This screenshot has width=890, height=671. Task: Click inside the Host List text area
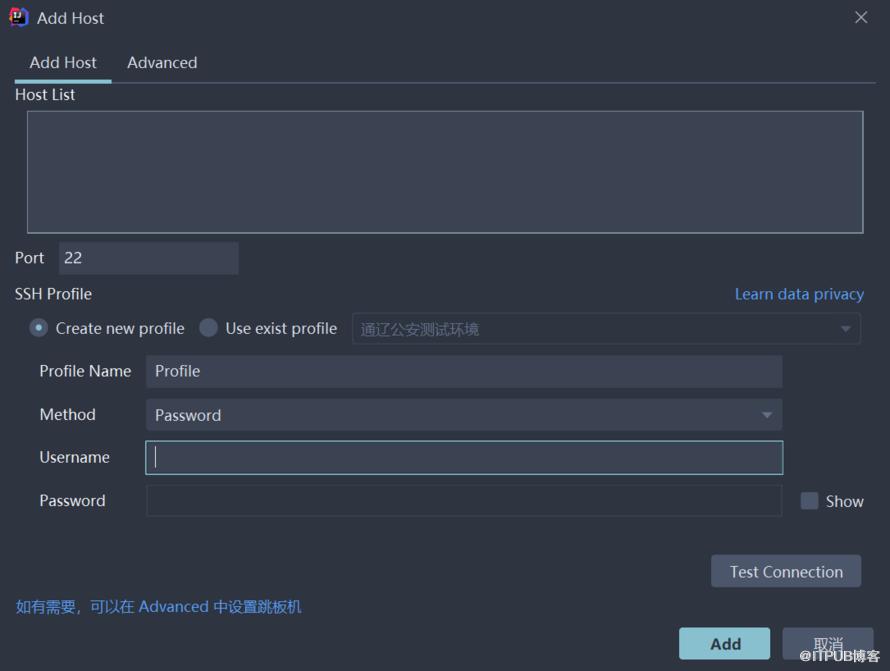pos(445,172)
